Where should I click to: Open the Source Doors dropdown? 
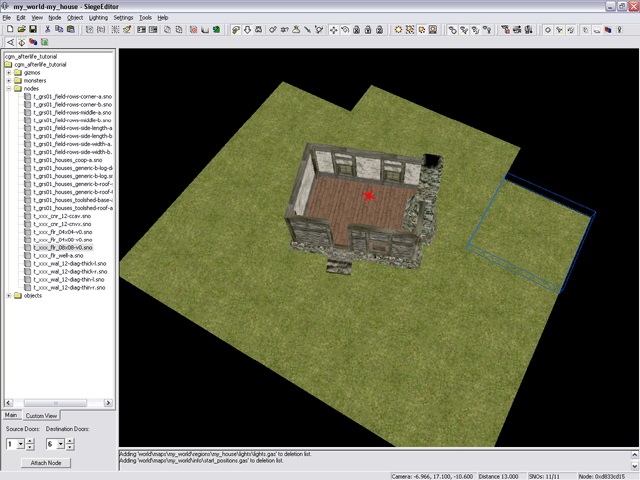pyautogui.click(x=20, y=444)
